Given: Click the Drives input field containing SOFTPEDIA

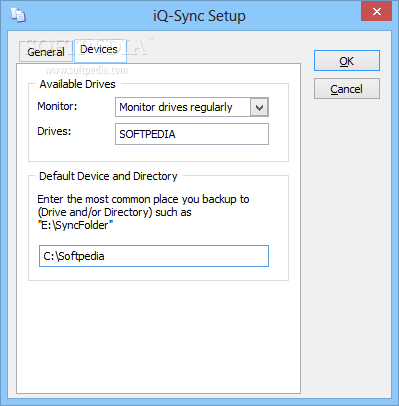Looking at the screenshot, I should pos(192,134).
